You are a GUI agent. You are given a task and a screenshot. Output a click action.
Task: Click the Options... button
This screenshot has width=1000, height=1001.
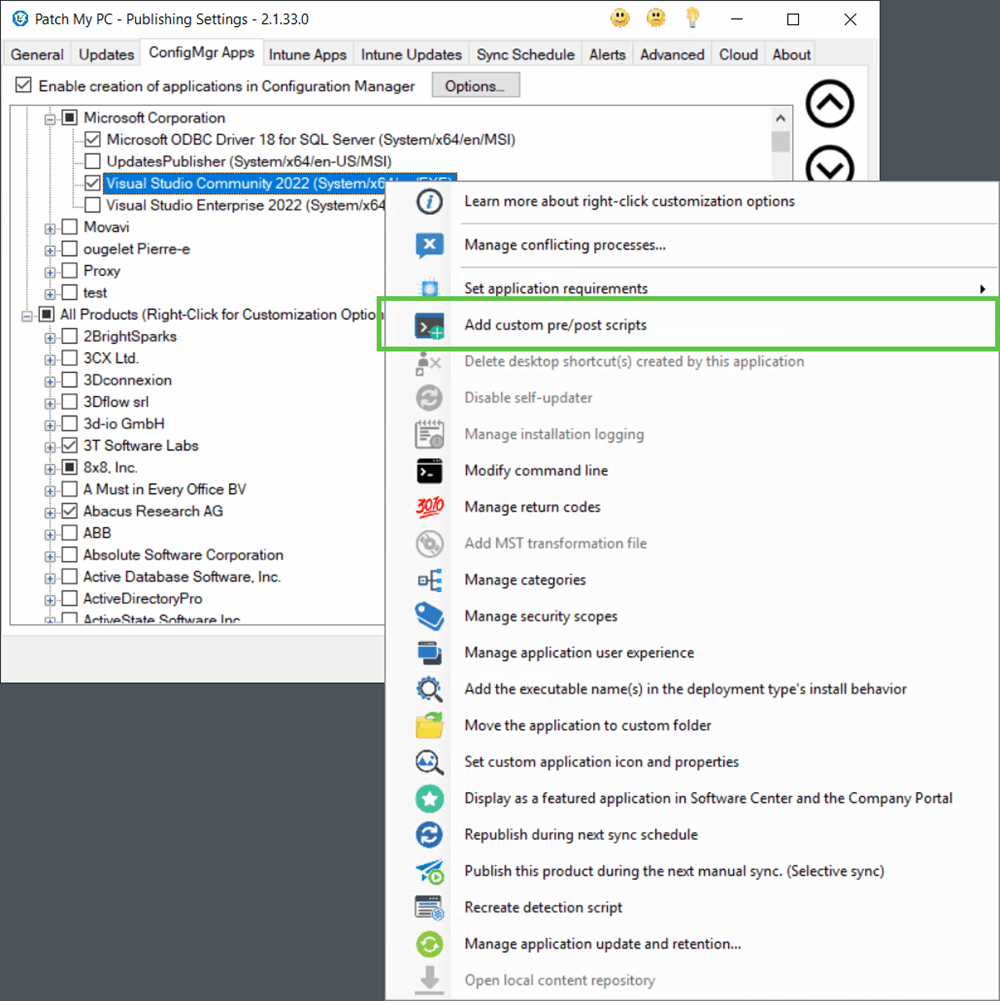[x=475, y=86]
